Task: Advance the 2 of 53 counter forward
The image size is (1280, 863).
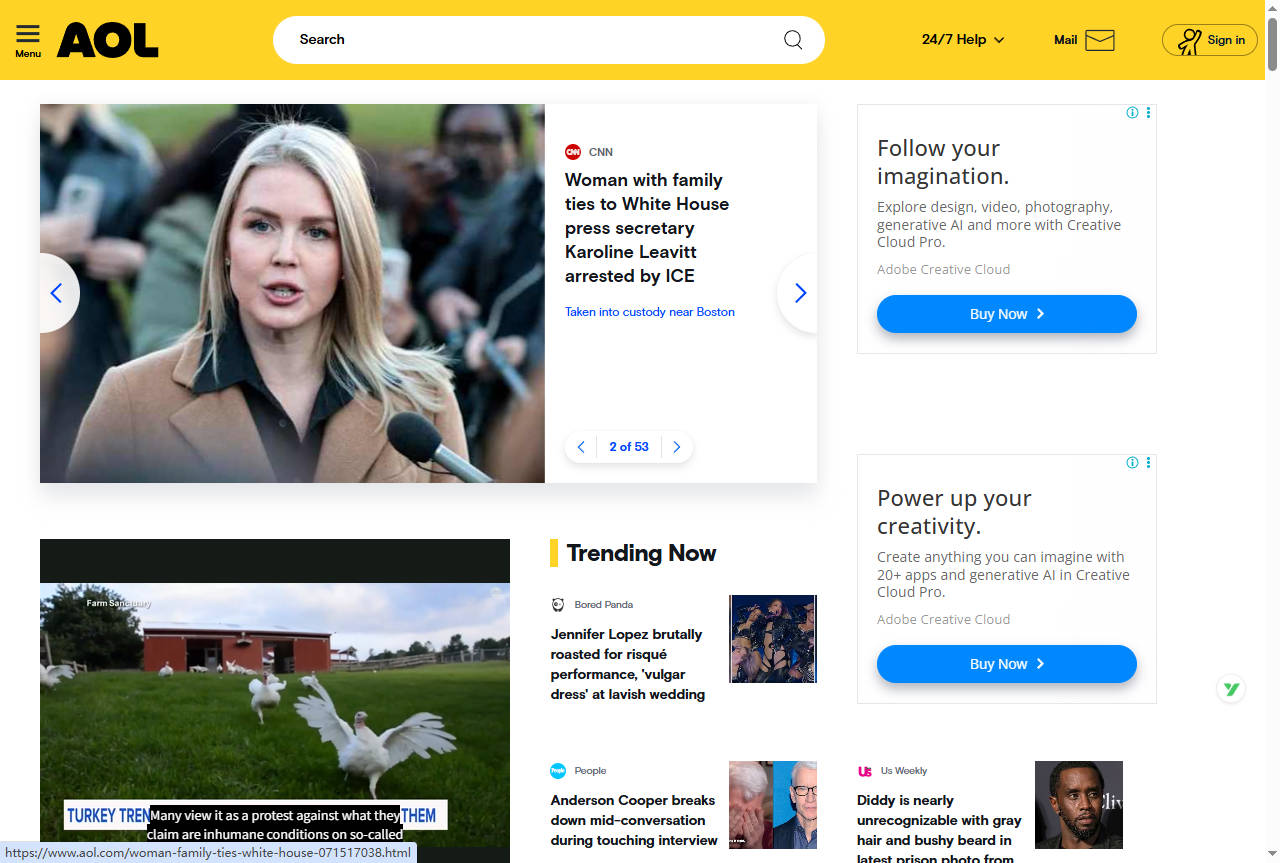Action: pos(676,447)
